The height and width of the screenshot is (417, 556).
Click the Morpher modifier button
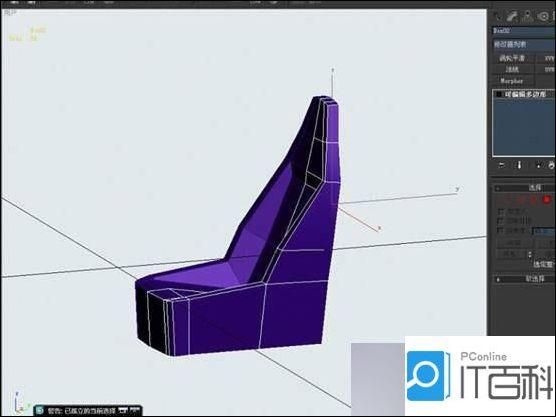[x=512, y=81]
